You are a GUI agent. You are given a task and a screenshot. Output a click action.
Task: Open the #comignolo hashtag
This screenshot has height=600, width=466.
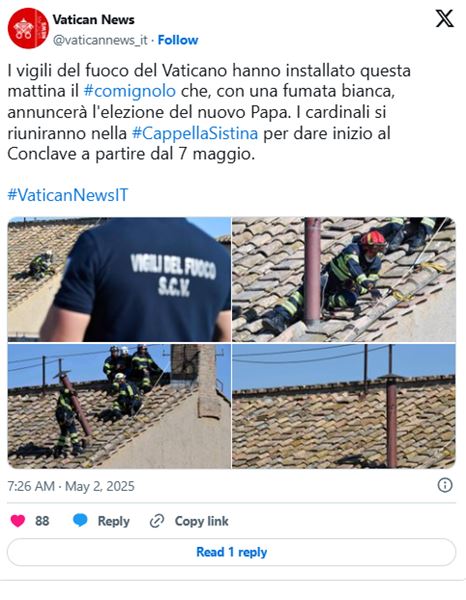(130, 91)
